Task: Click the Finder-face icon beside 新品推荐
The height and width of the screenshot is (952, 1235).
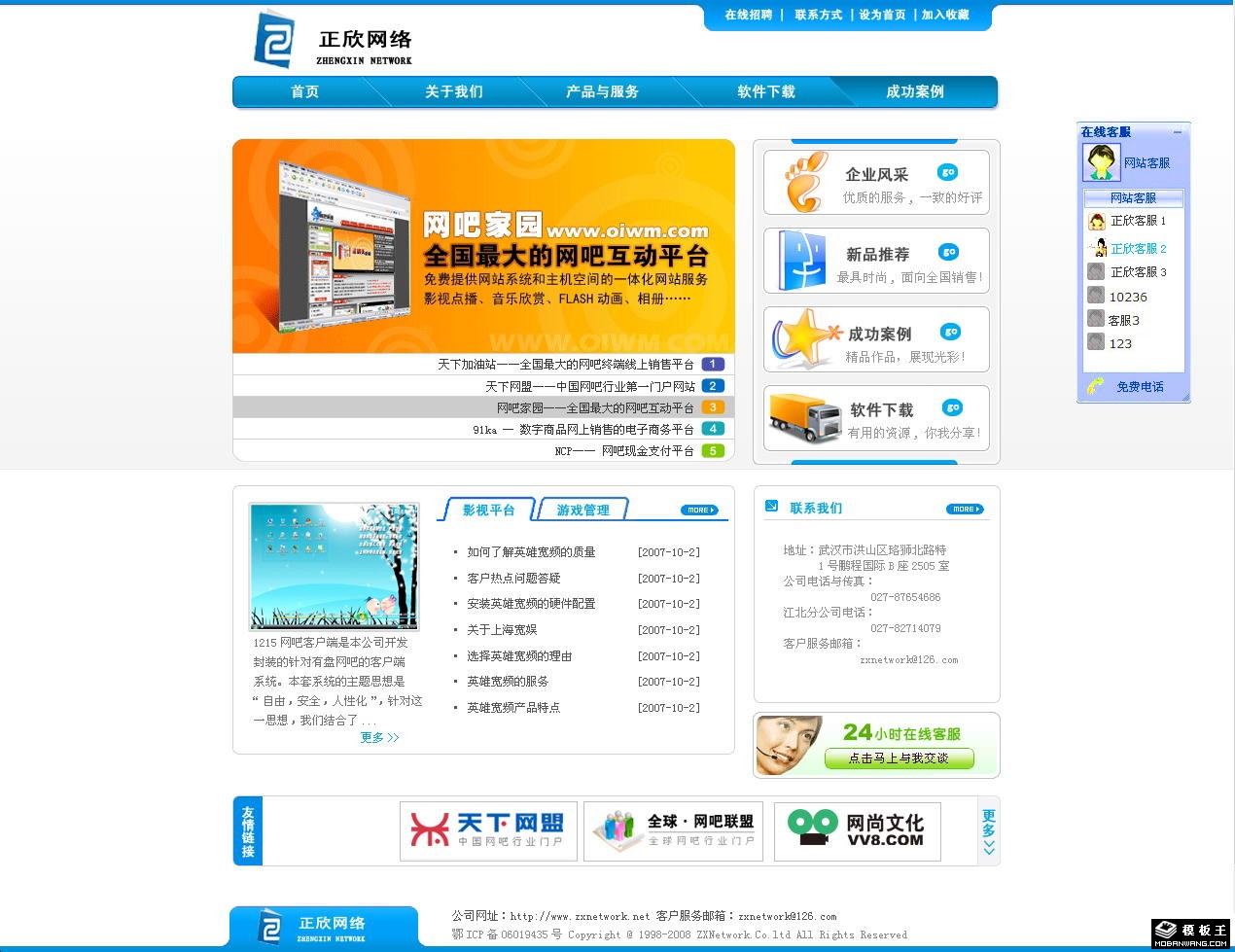Action: (x=802, y=260)
